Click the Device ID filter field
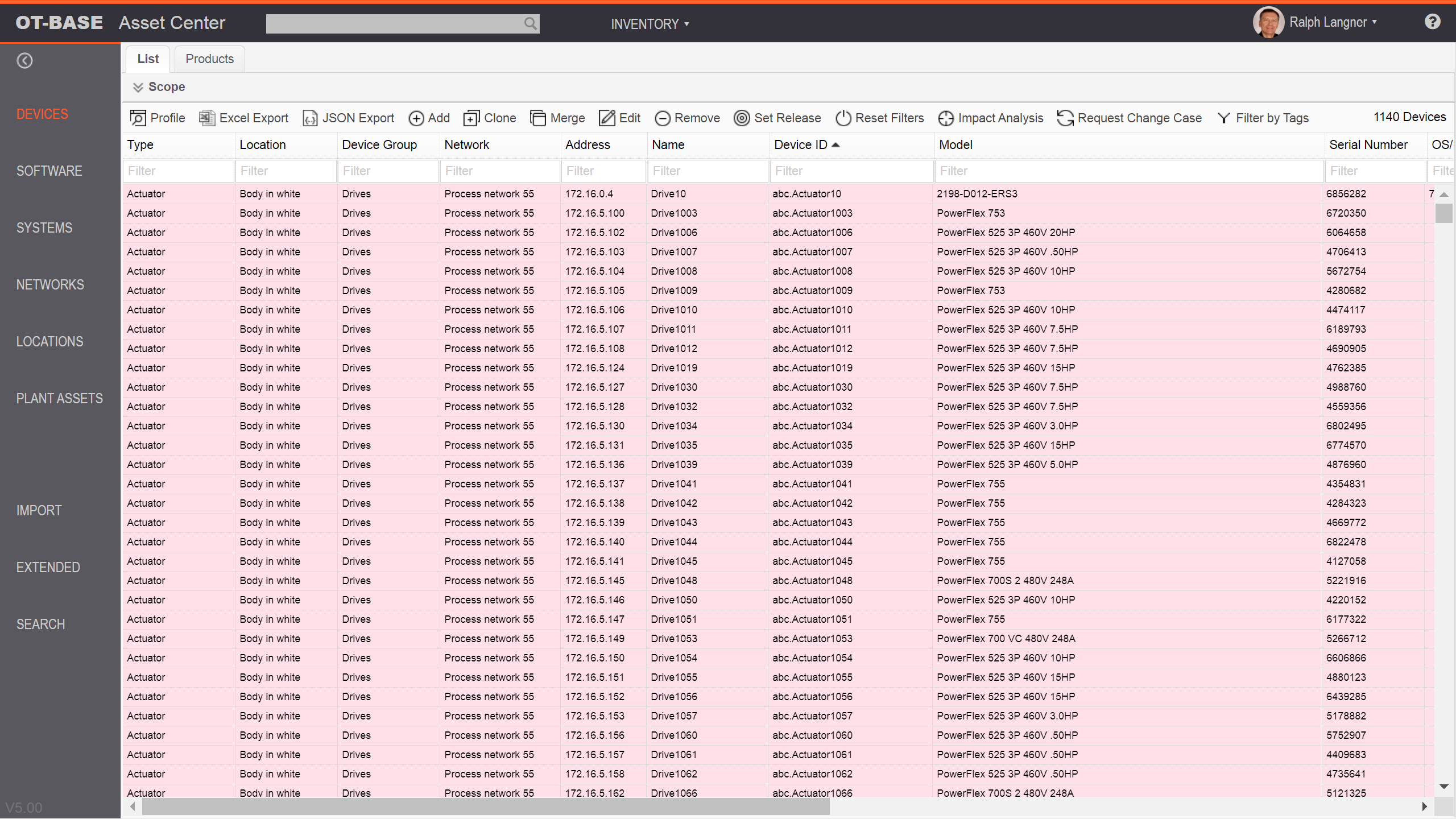Image resolution: width=1456 pixels, height=819 pixels. tap(852, 171)
